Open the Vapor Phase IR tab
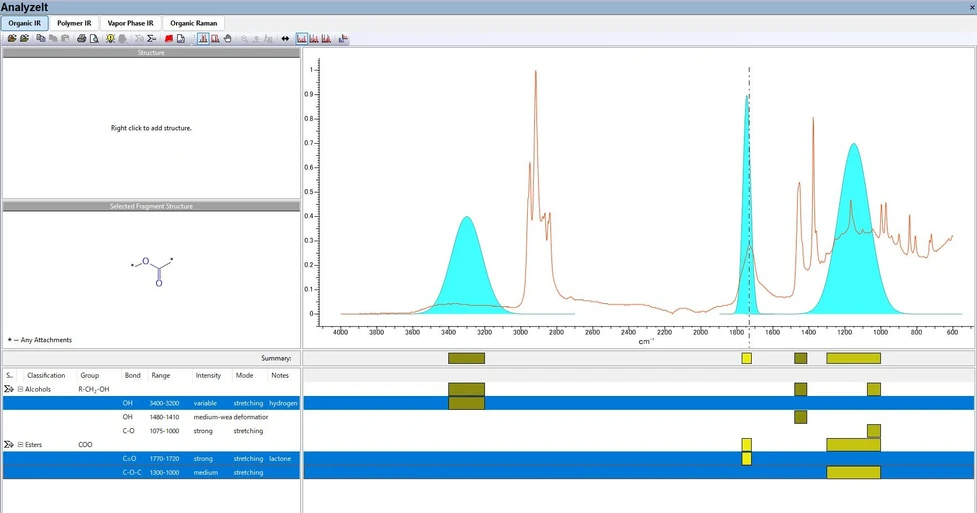 click(x=131, y=22)
